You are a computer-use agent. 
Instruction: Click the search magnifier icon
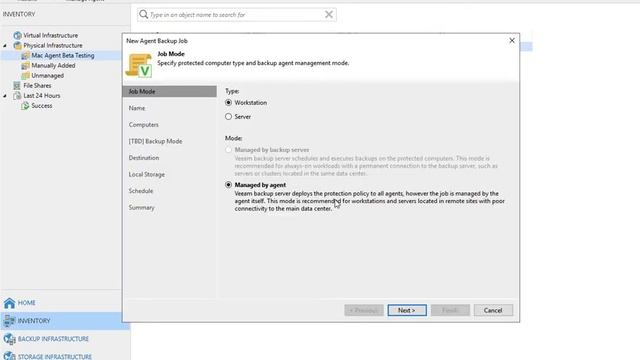click(143, 15)
